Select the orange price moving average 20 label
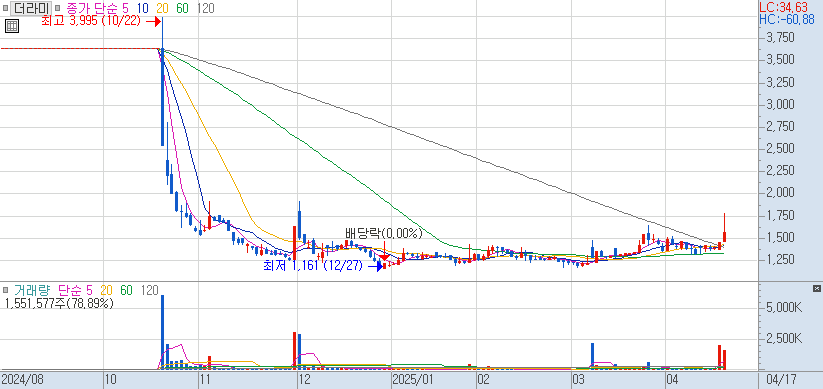 [x=162, y=8]
